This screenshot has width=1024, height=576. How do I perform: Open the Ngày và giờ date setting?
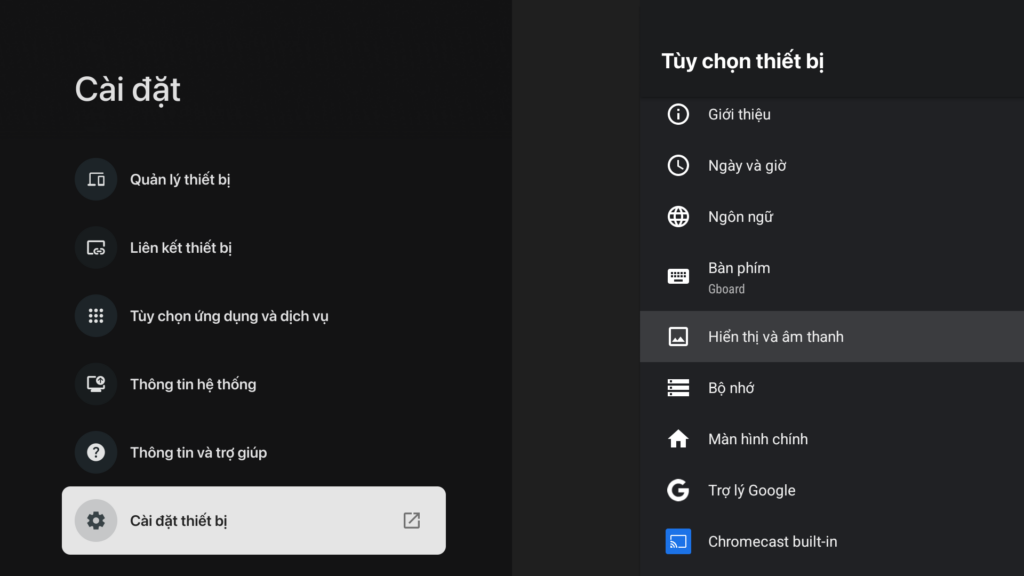point(832,165)
